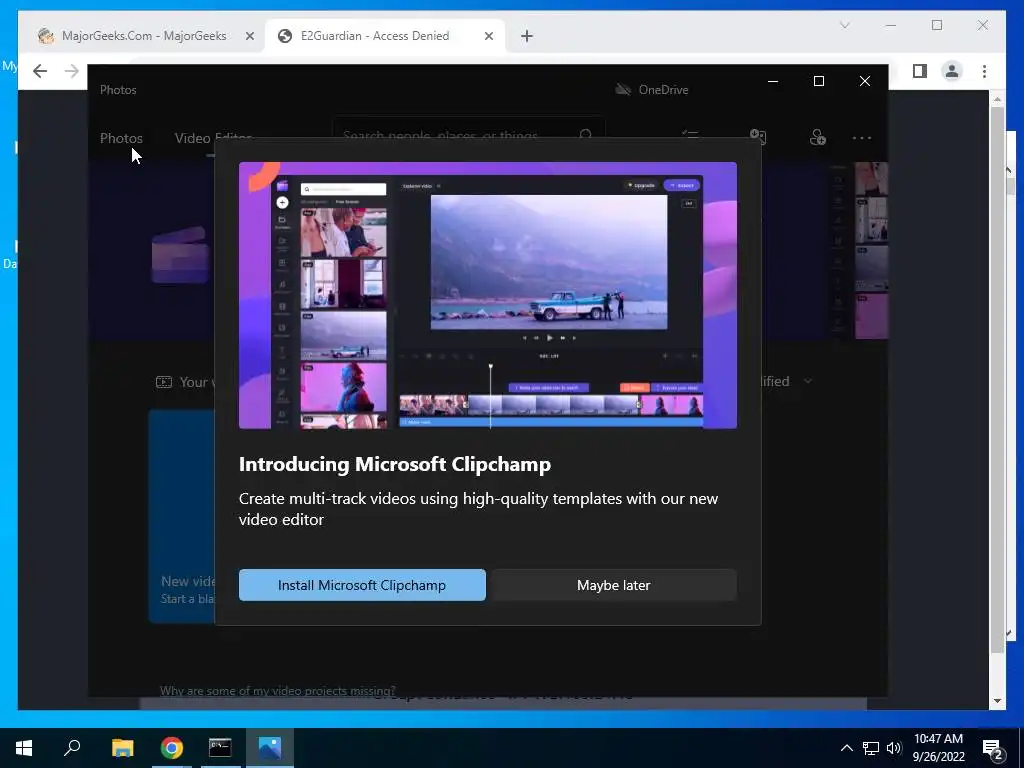The height and width of the screenshot is (768, 1024).
Task: Open the Photos select checklist icon
Action: tap(690, 137)
